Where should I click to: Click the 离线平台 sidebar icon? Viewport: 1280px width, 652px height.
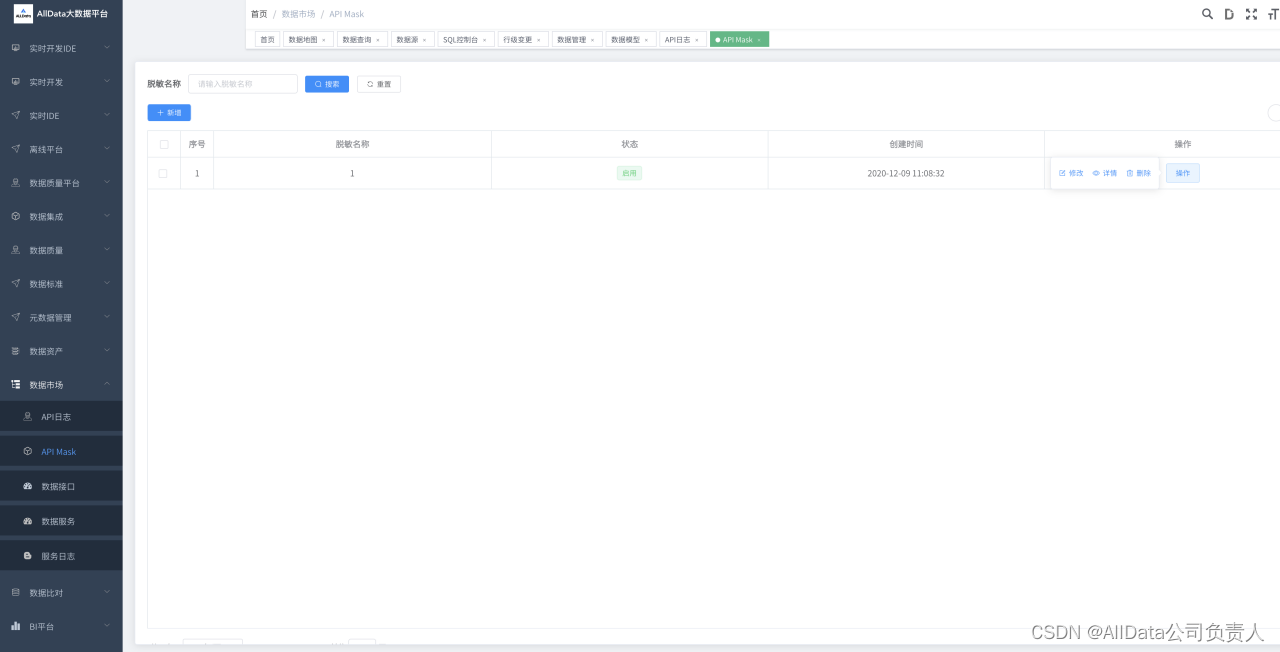pos(16,149)
